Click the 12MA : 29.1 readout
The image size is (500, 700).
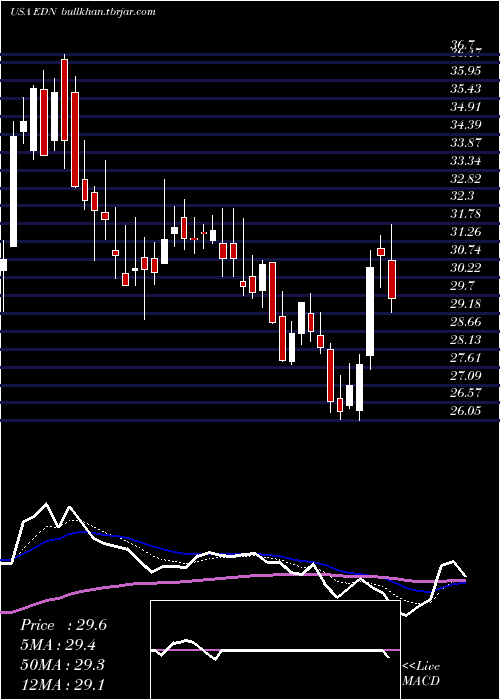coord(62,684)
